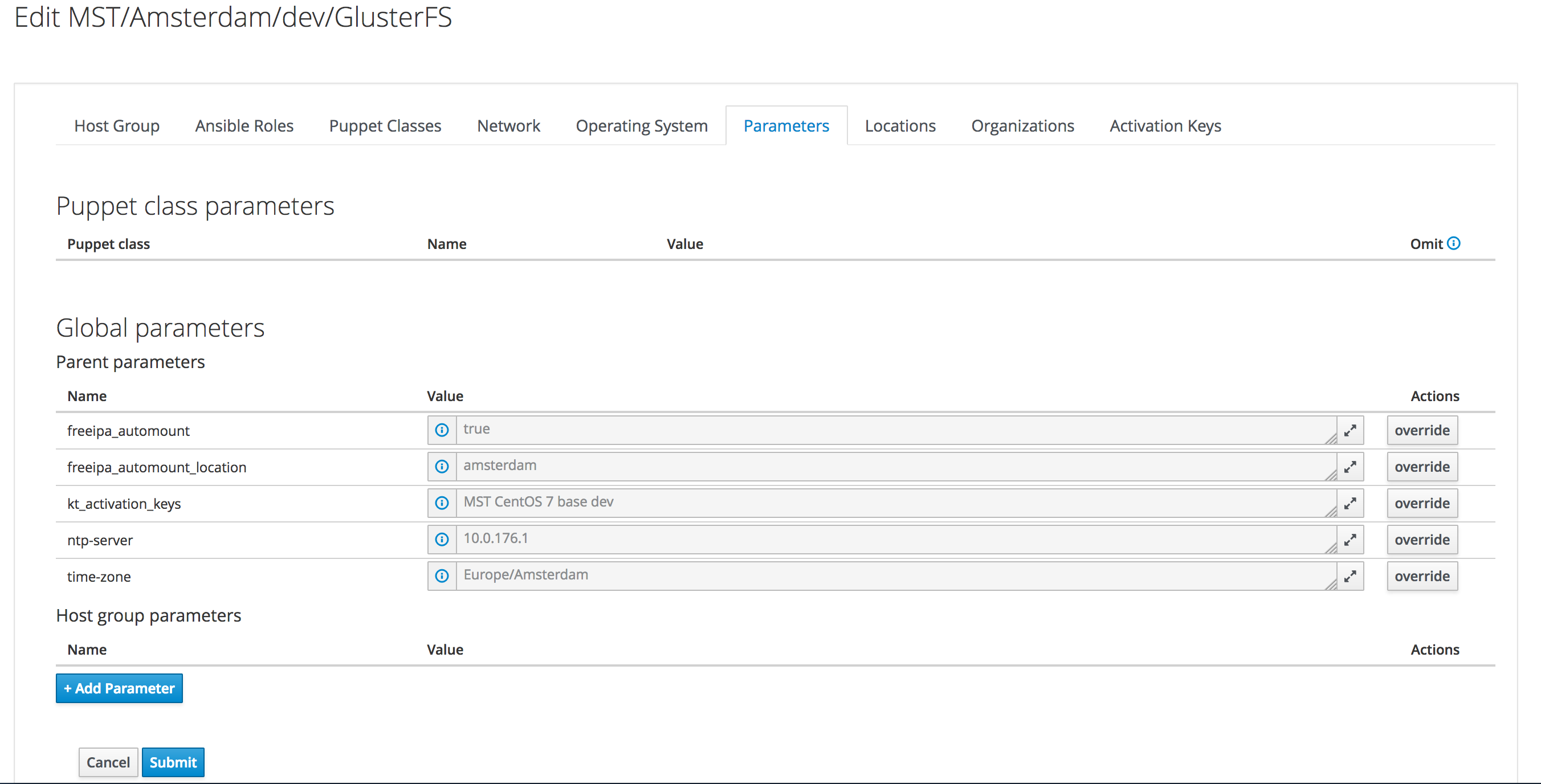Screen dimensions: 1541x784
Task: Click the Edit MST/Amsterdam/dev/GlusterFS page title
Action: [x=233, y=17]
